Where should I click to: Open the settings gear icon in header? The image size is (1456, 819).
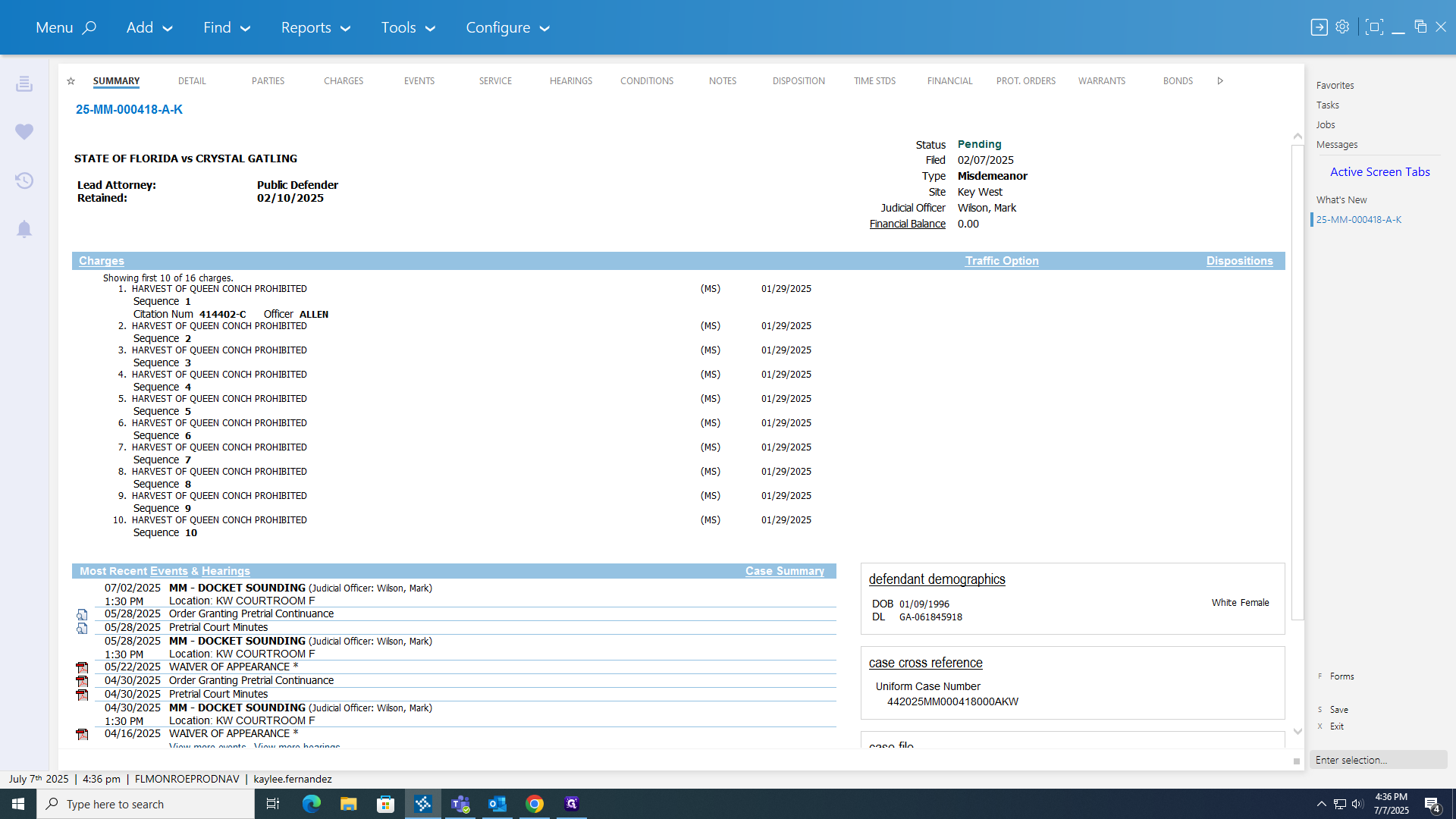[x=1342, y=27]
